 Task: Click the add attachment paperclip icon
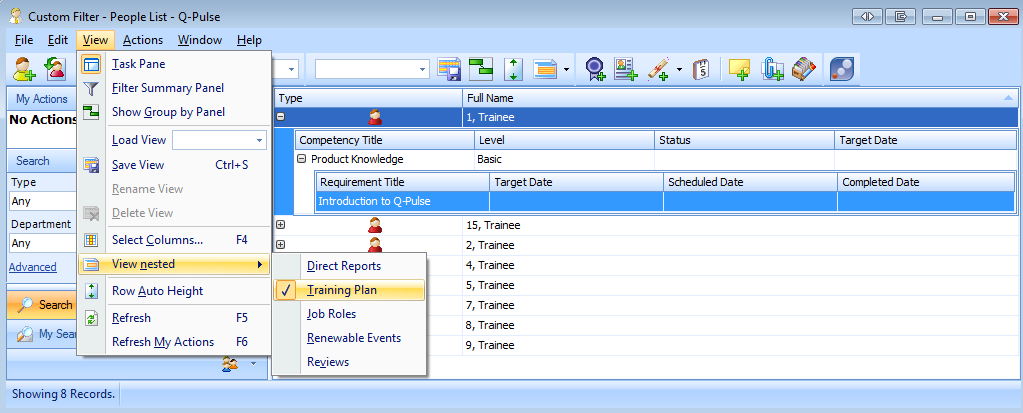tap(772, 69)
